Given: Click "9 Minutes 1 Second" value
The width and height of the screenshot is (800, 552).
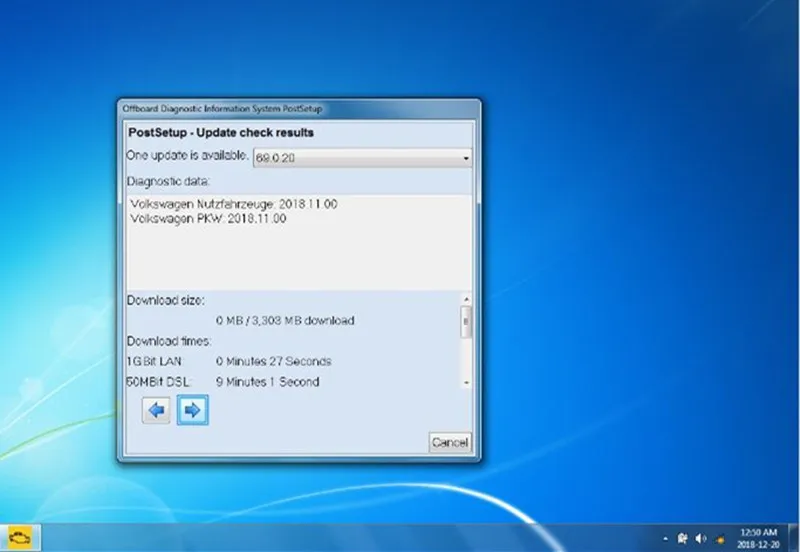Looking at the screenshot, I should [267, 382].
